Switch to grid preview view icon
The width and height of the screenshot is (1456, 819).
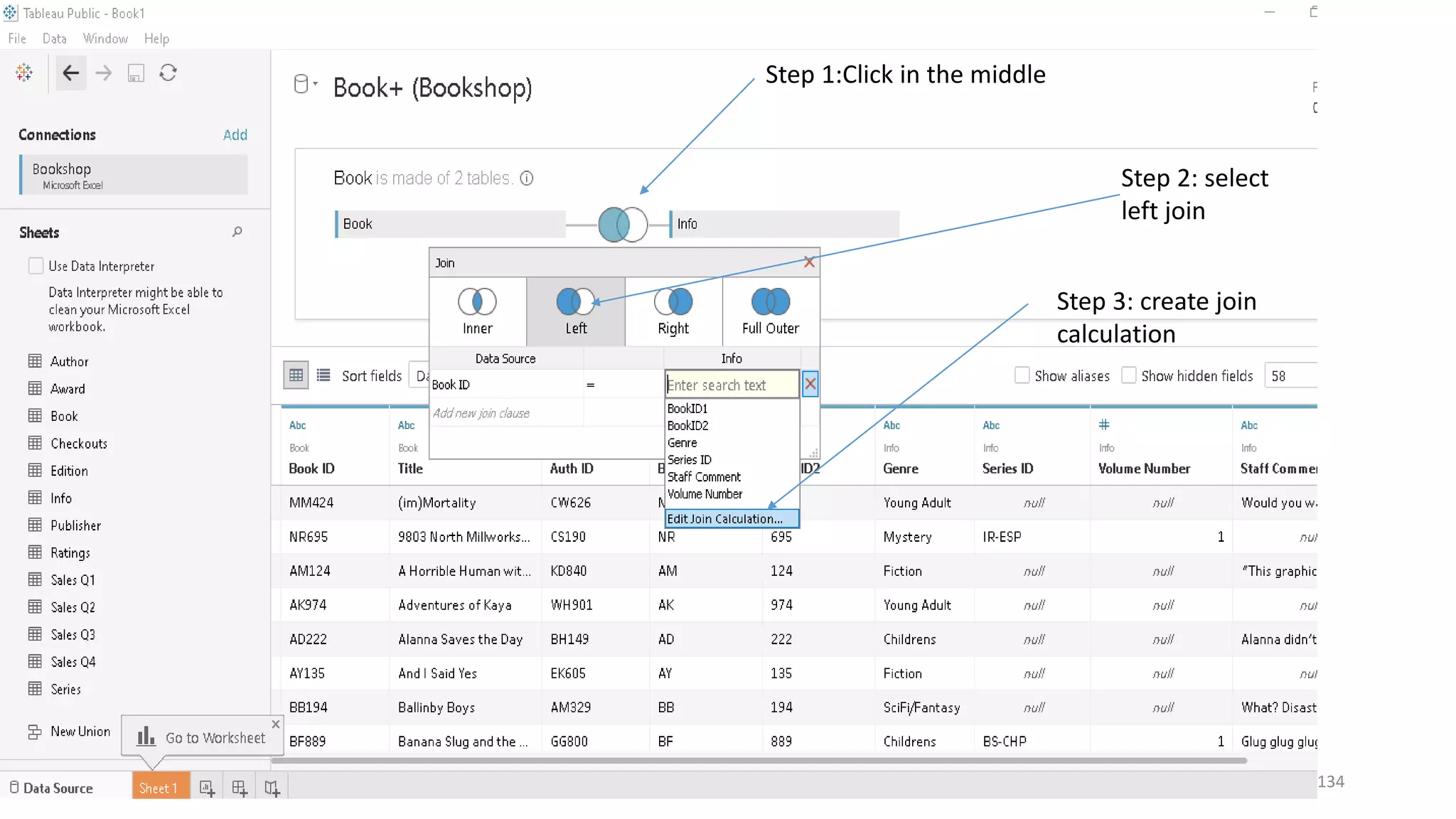(x=296, y=375)
